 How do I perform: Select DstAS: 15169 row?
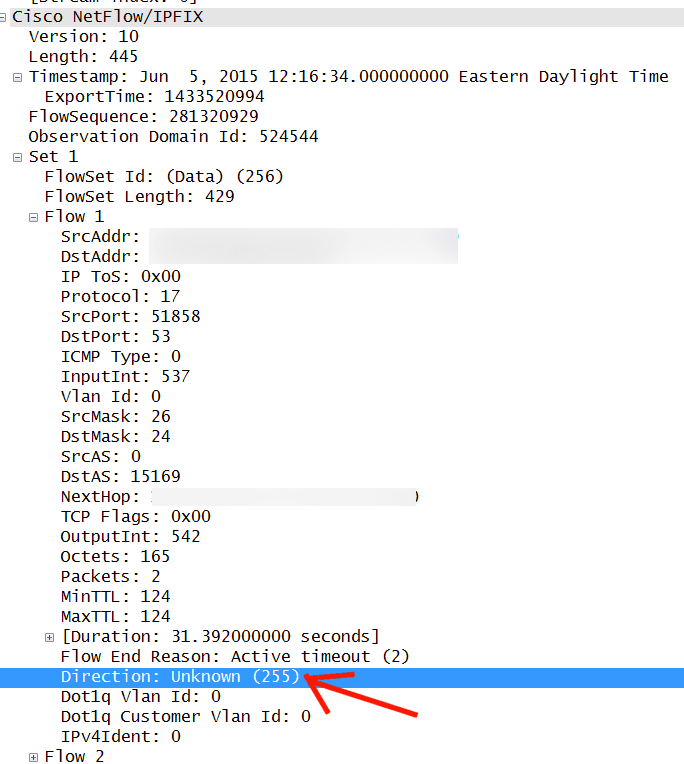pyautogui.click(x=121, y=477)
